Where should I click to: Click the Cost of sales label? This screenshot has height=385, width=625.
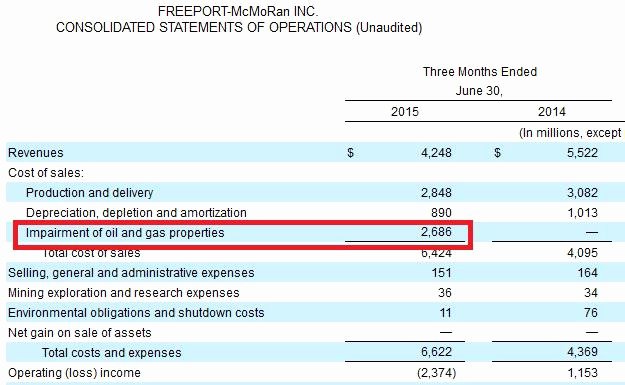point(46,173)
